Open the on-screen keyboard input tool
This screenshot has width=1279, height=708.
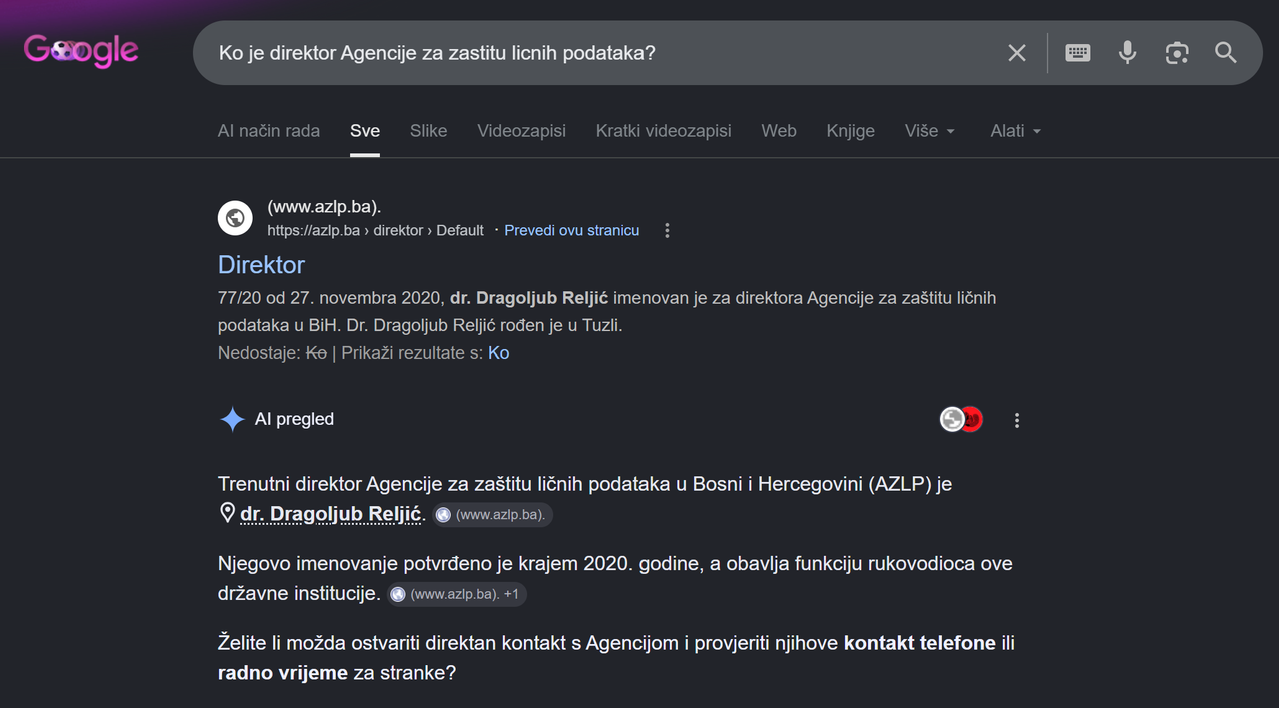click(1078, 53)
